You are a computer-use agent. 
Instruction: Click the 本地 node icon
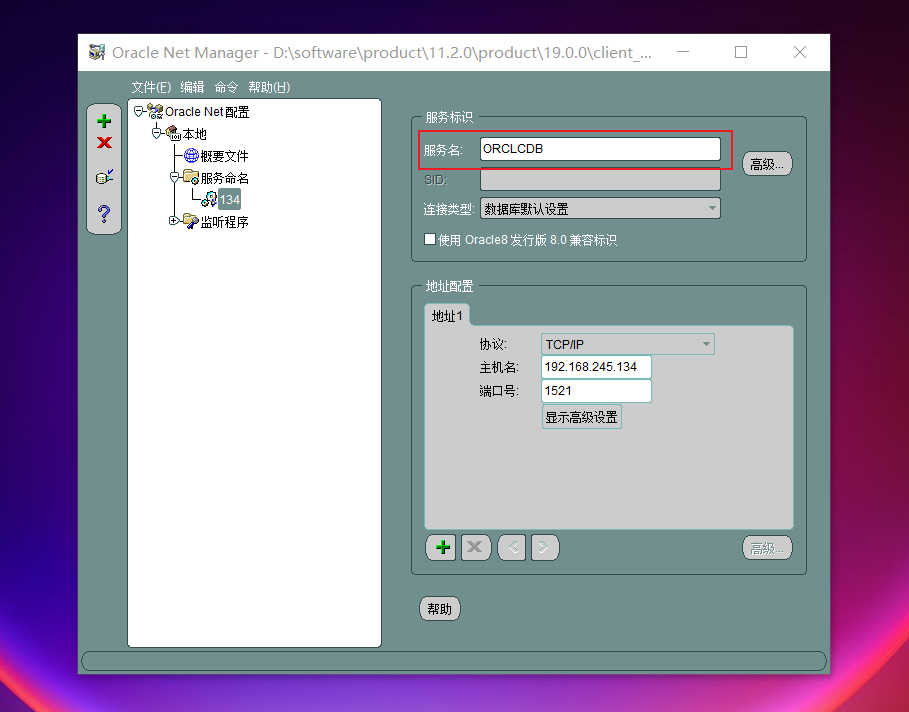(x=173, y=133)
